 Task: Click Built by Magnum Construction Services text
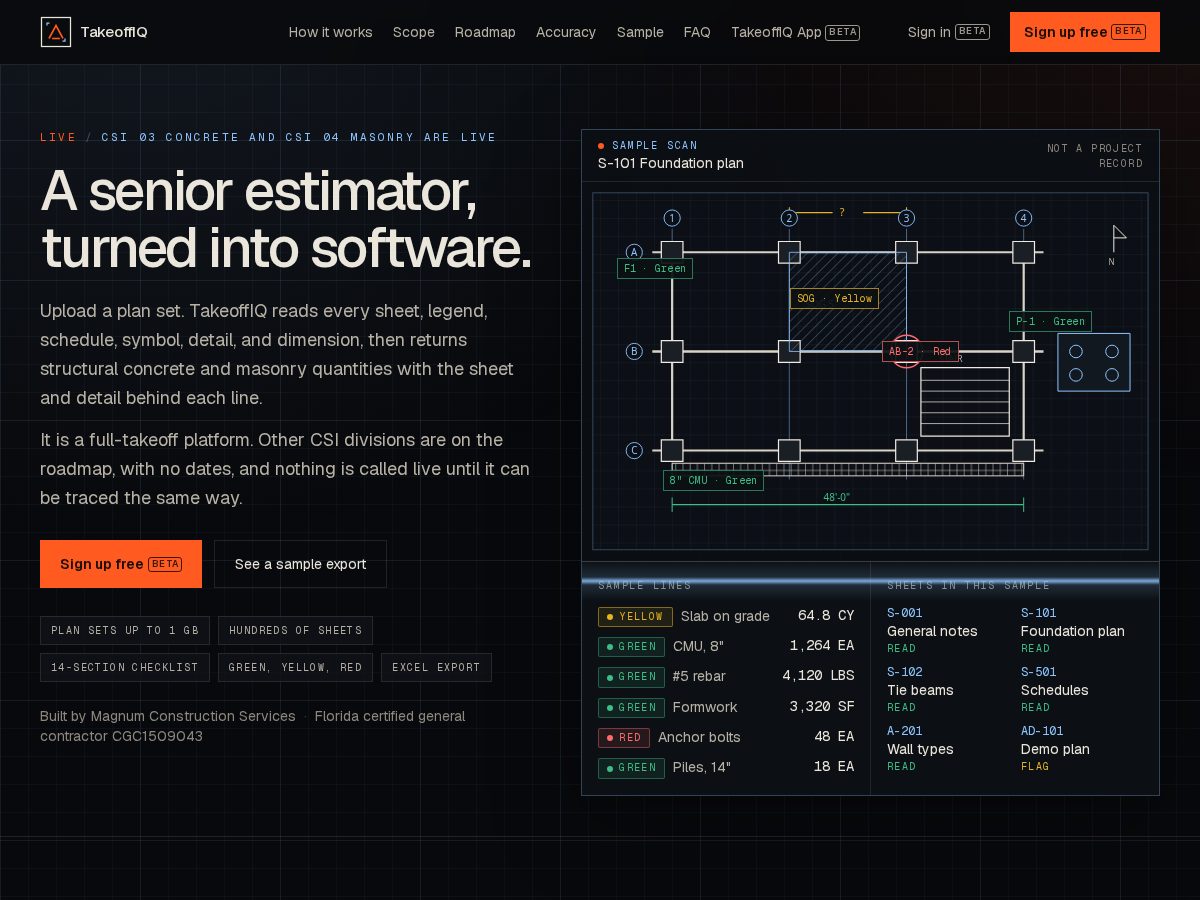(x=168, y=716)
